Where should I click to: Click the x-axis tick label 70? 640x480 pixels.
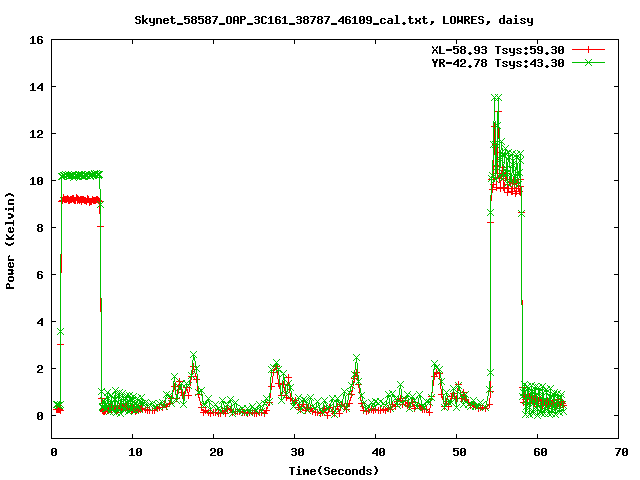click(621, 452)
